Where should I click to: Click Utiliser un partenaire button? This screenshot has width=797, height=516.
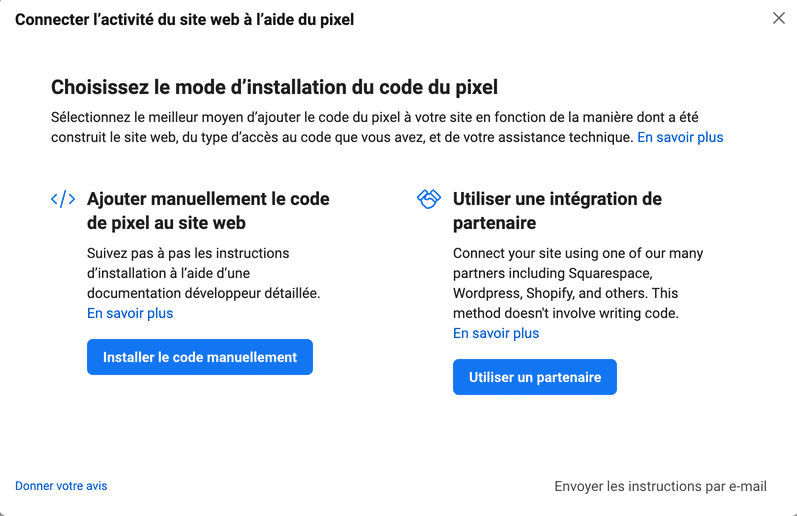point(535,377)
